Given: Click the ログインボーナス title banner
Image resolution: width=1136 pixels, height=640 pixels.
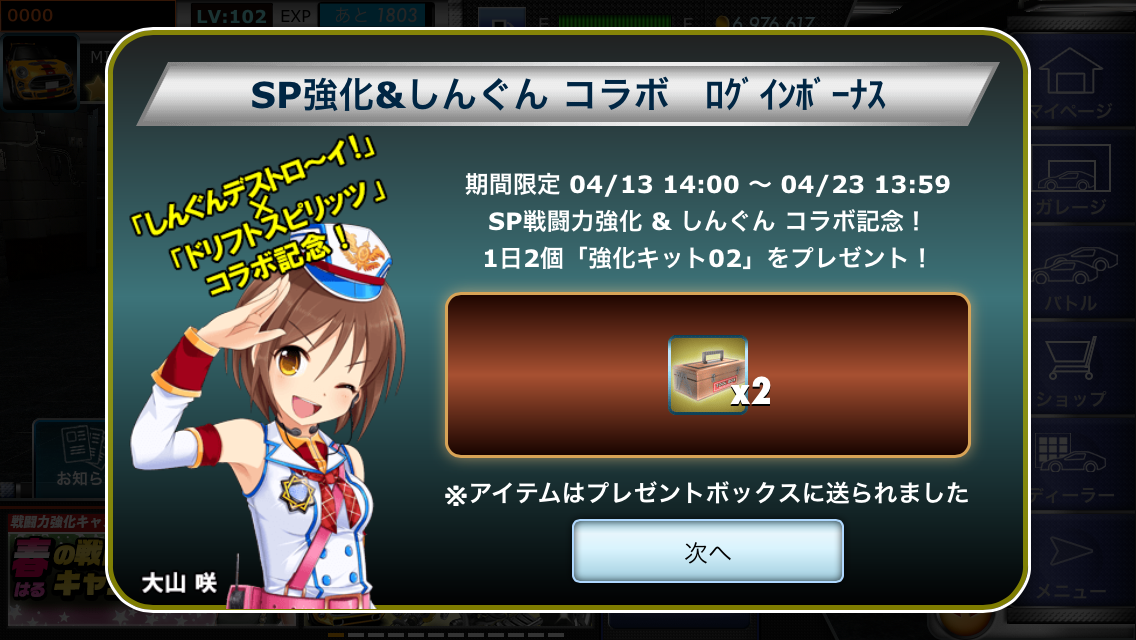Looking at the screenshot, I should pyautogui.click(x=569, y=94).
